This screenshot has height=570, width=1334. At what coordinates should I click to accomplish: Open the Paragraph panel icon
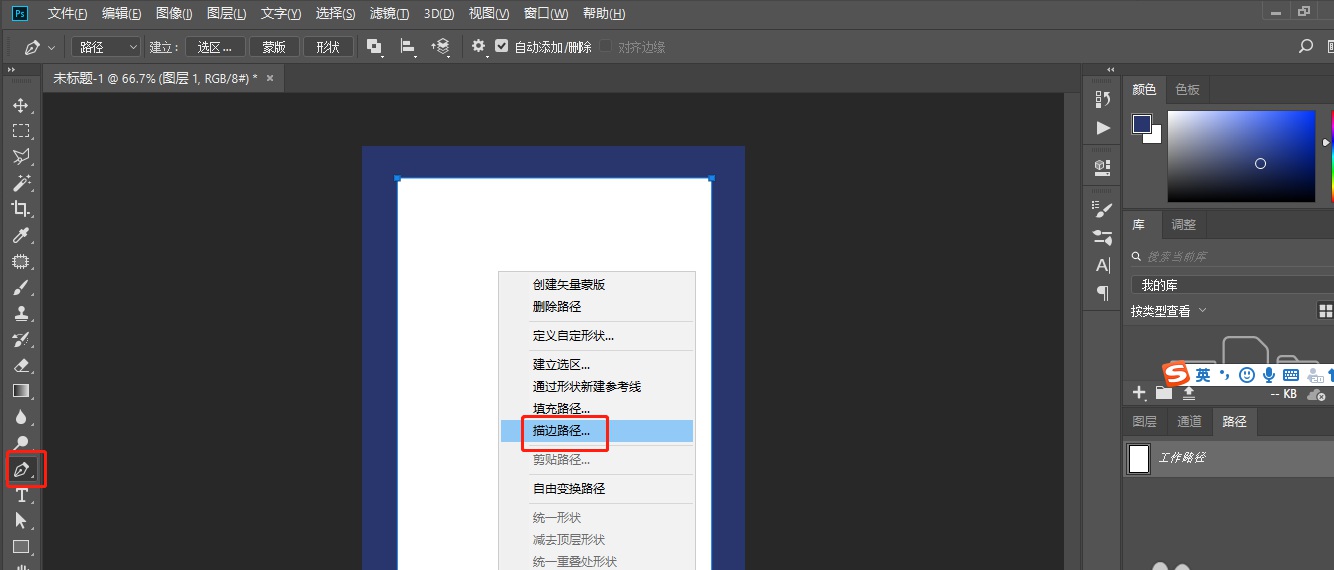pyautogui.click(x=1103, y=293)
